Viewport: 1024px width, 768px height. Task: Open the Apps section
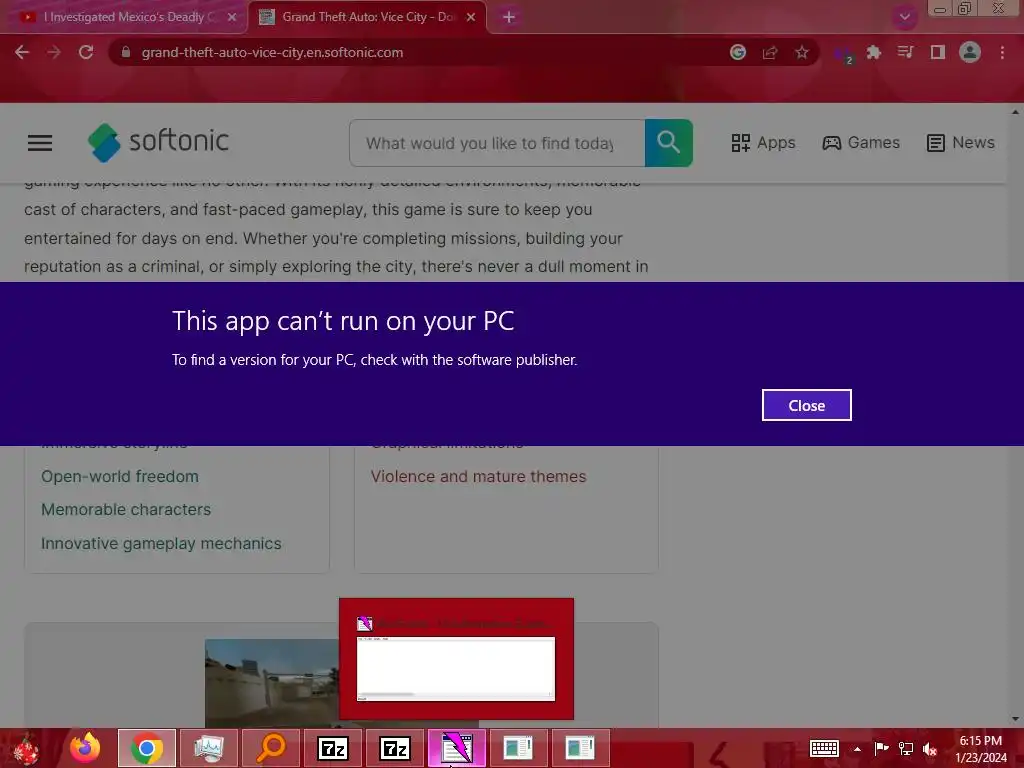tap(763, 142)
